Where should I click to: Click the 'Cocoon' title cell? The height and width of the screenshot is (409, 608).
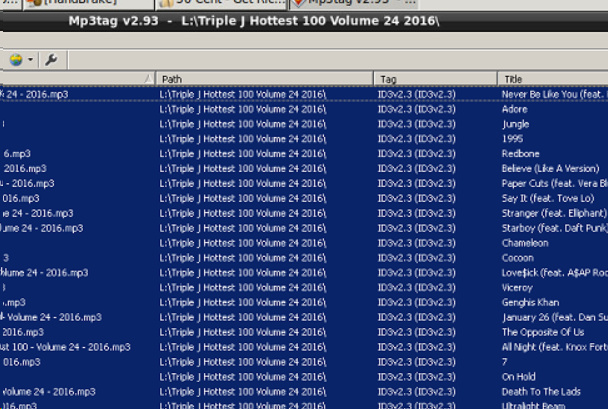click(x=518, y=258)
